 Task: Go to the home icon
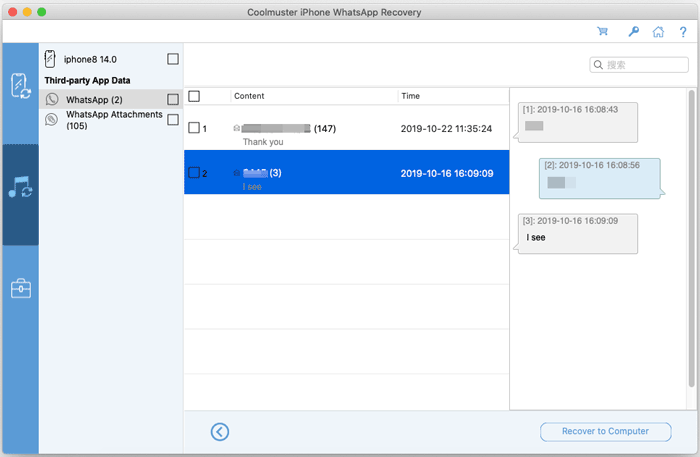(658, 32)
